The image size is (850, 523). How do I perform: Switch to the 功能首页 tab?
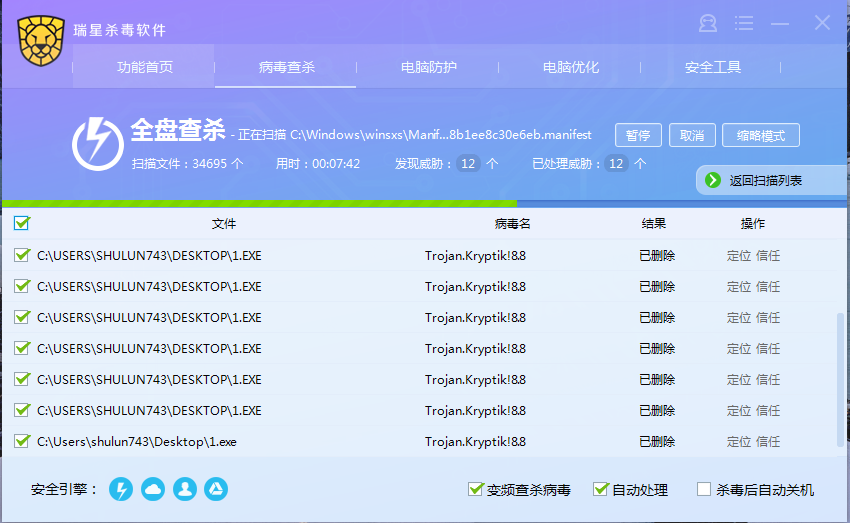pos(144,67)
